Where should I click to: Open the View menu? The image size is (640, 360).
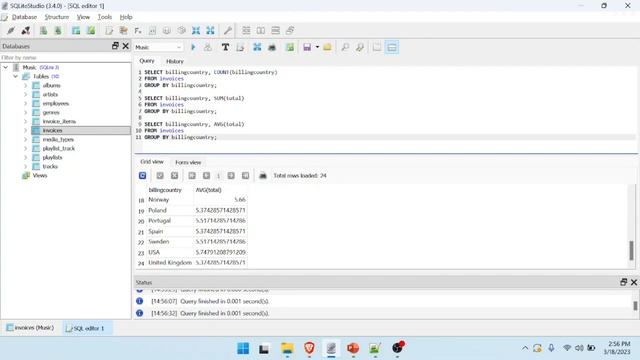tap(83, 17)
